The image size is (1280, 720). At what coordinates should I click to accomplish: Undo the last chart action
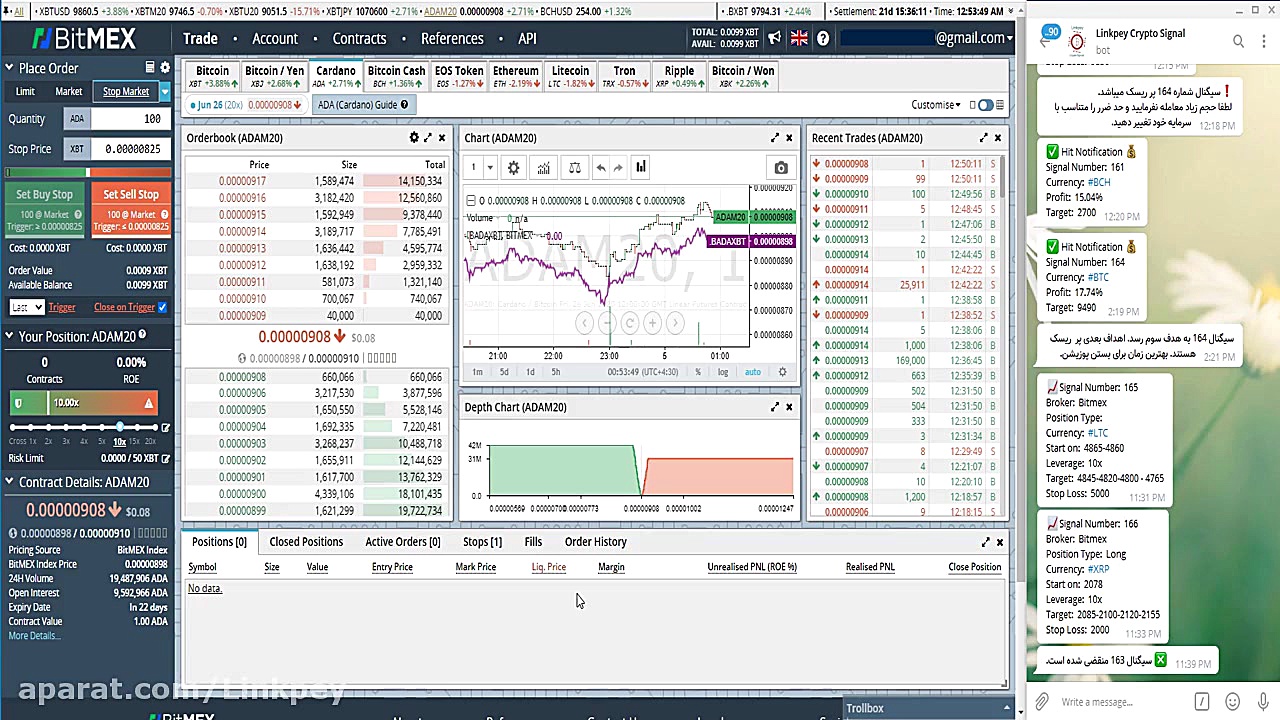point(601,168)
